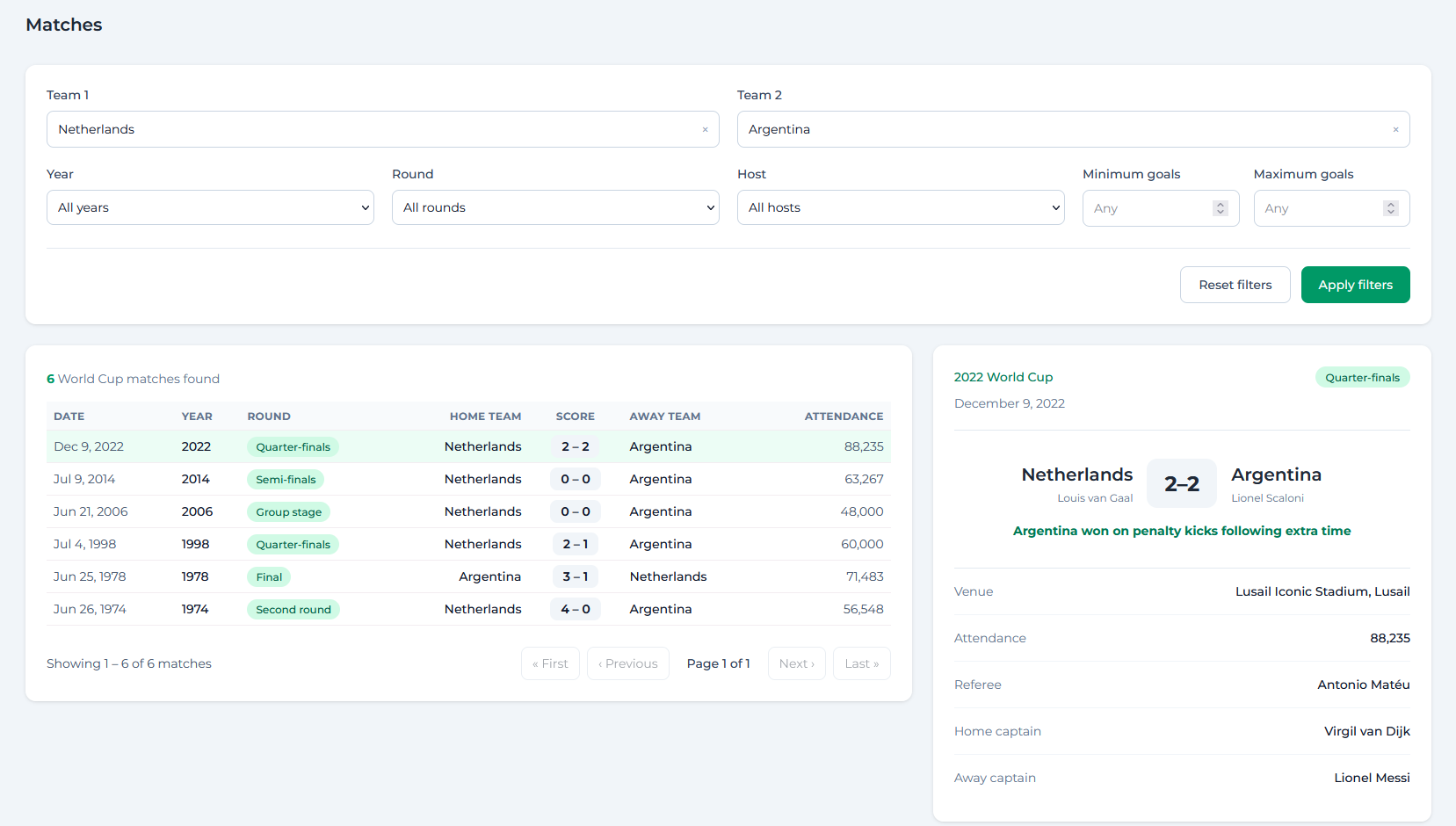Sort by the DATE column header
The height and width of the screenshot is (826, 1456).
click(69, 417)
